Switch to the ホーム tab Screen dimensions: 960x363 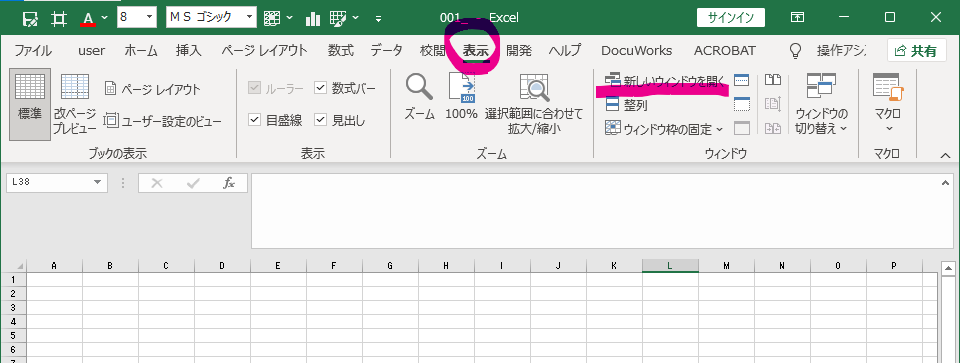coord(141,51)
